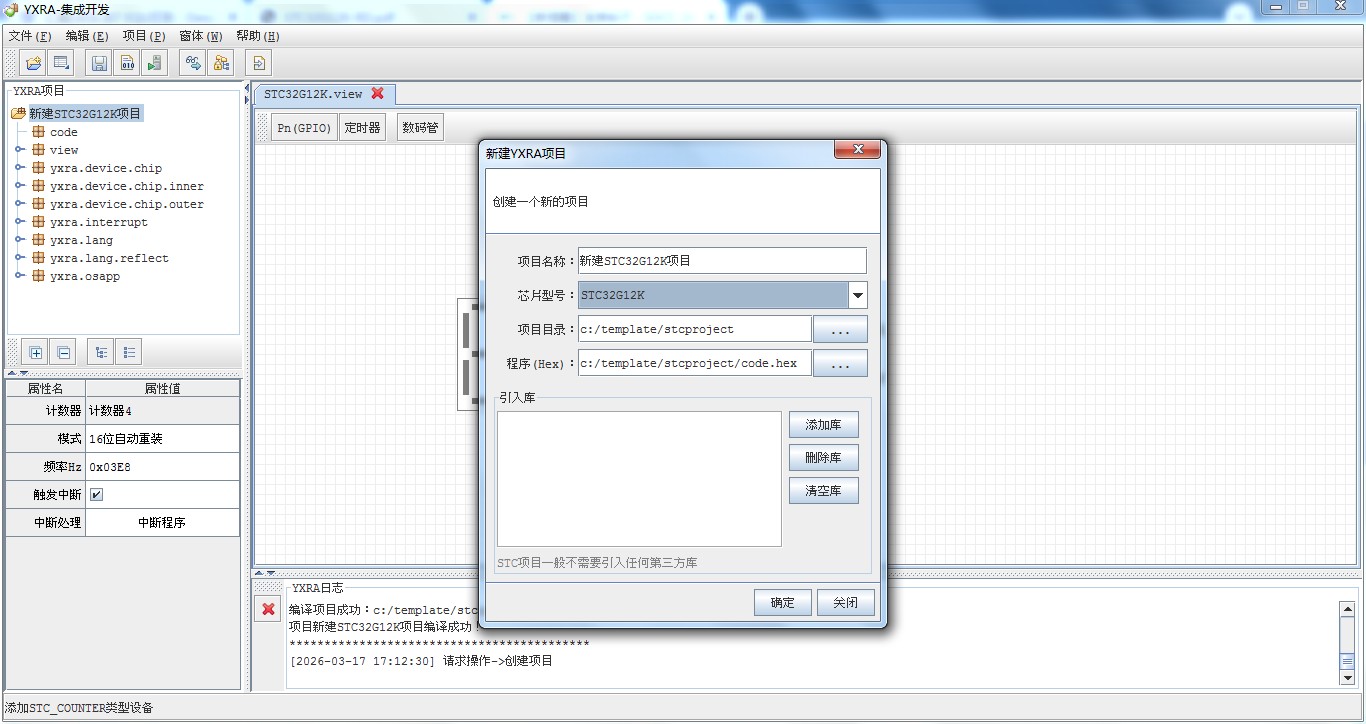Click the 010 code generation toolbar icon
The height and width of the screenshot is (724, 1366).
127,62
